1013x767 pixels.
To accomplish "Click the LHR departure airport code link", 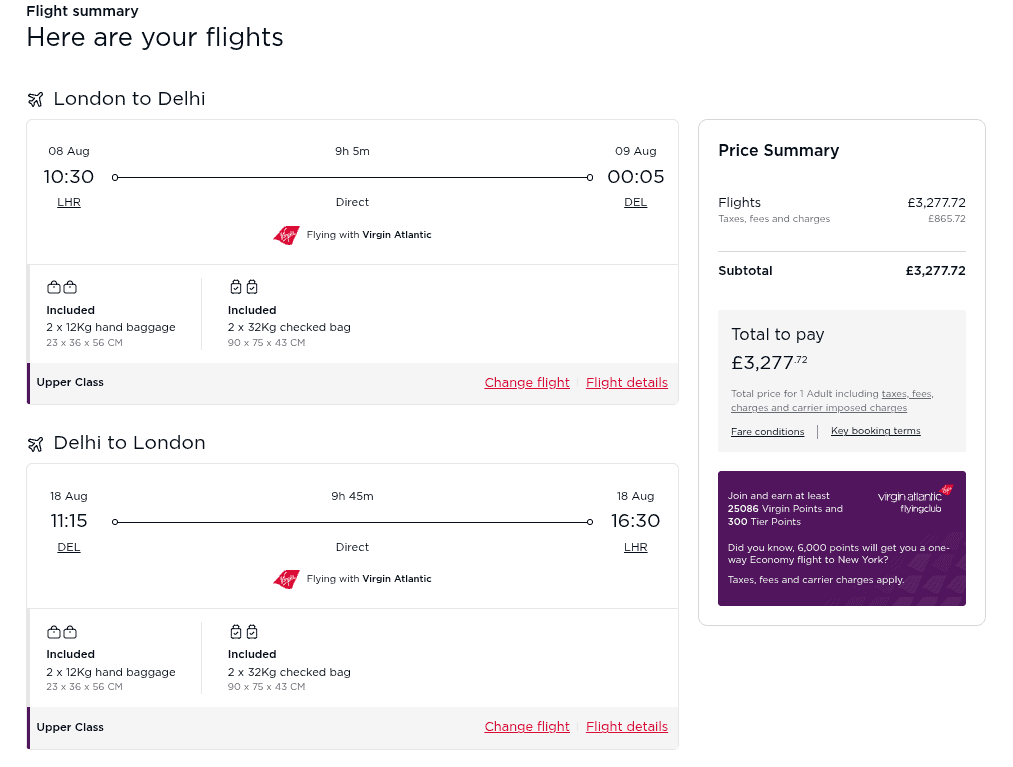I will 68,201.
